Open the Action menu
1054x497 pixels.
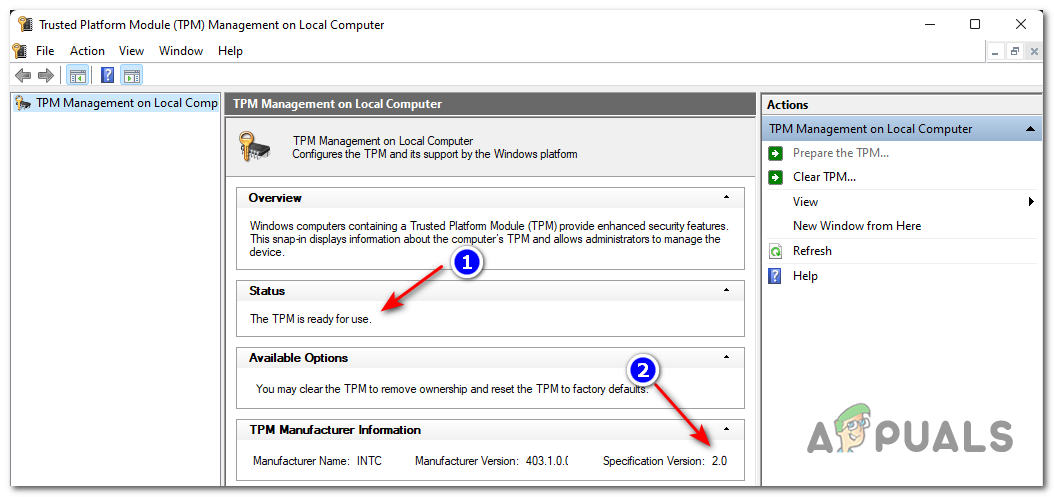click(x=87, y=50)
